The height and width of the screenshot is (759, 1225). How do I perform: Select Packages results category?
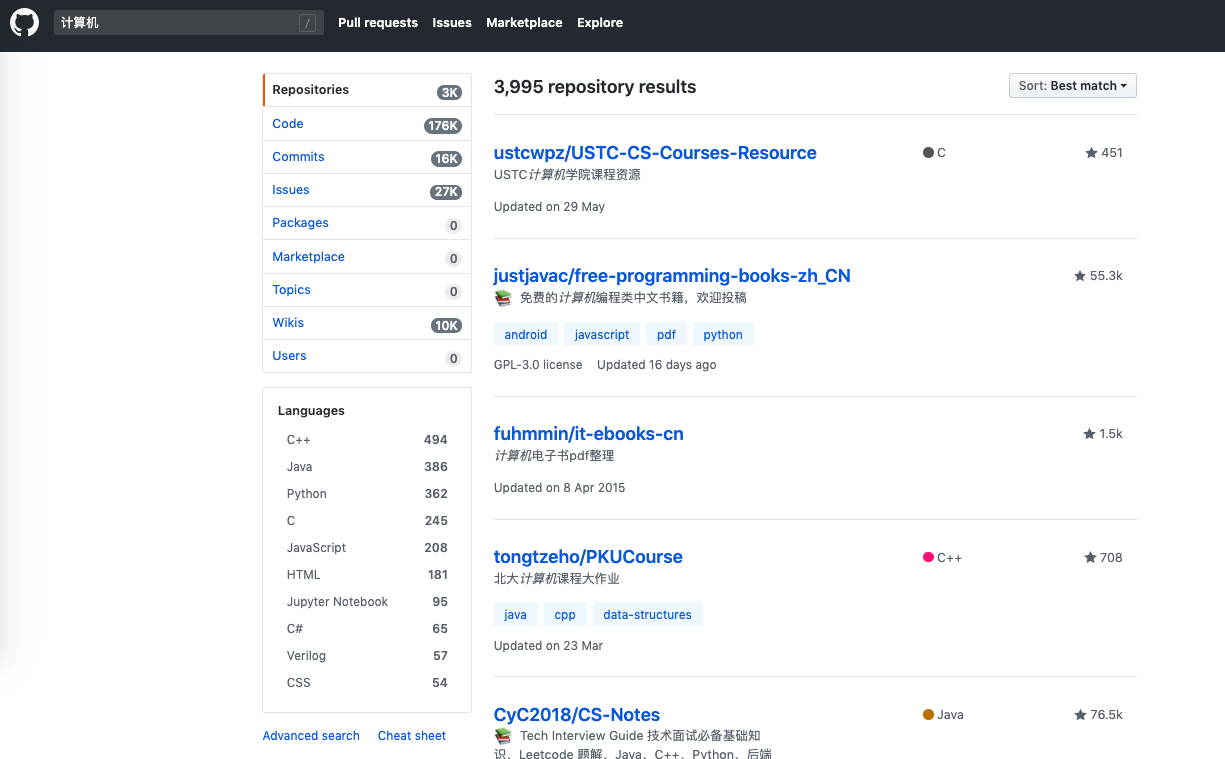tap(367, 223)
